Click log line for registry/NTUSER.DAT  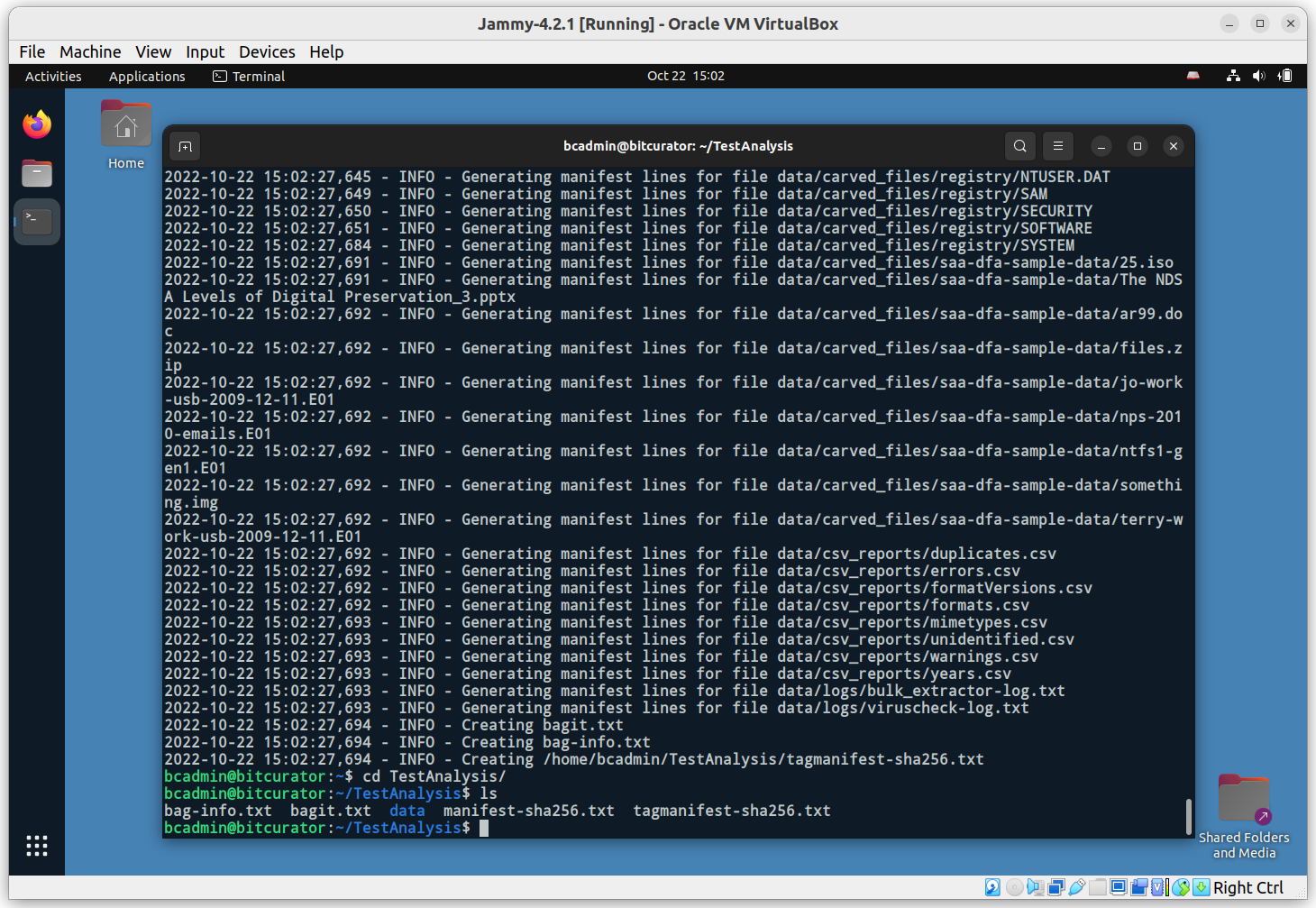coord(637,177)
